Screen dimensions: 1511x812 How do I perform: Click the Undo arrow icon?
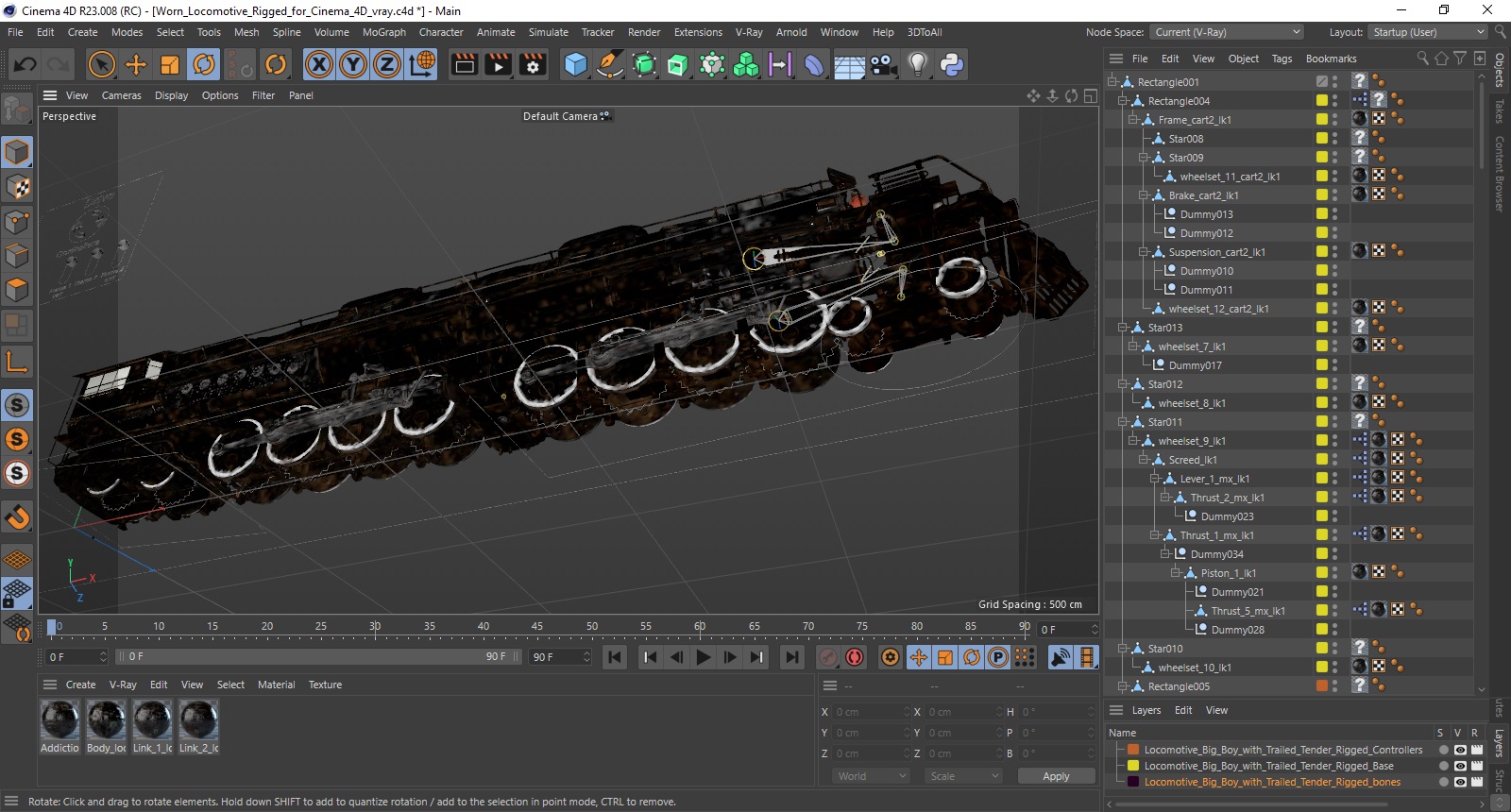(x=25, y=64)
